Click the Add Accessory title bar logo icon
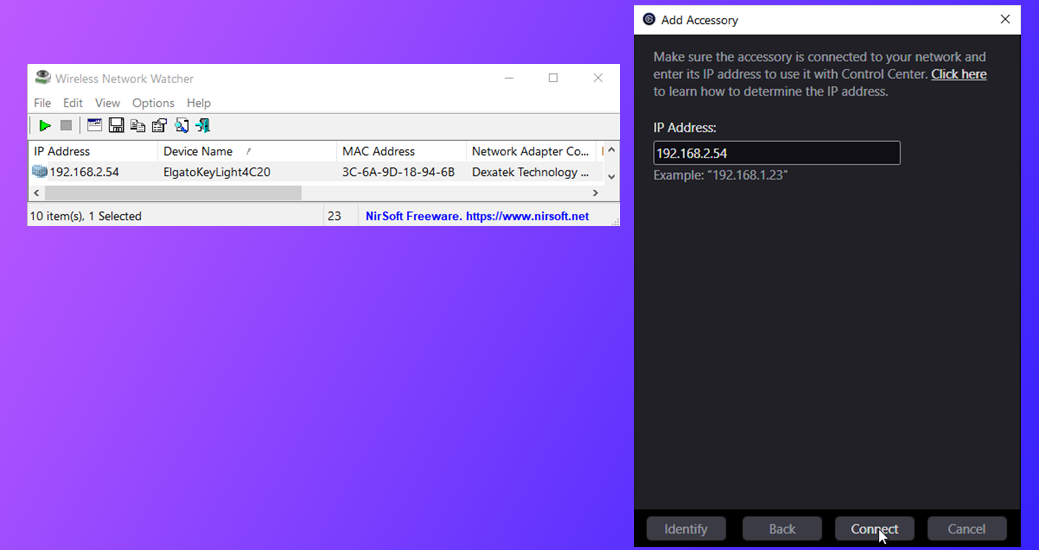1039x550 pixels. point(649,19)
